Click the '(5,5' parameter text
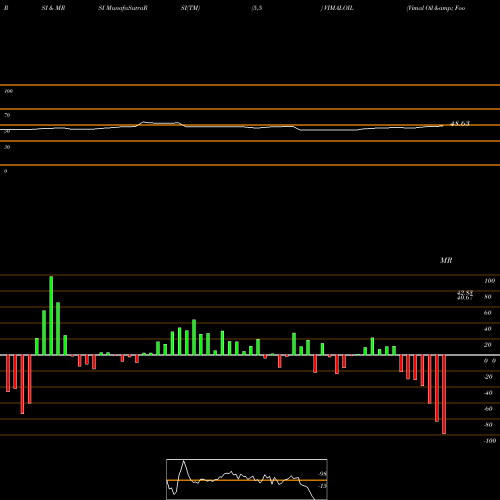Image resolution: width=500 pixels, height=500 pixels. point(257,8)
